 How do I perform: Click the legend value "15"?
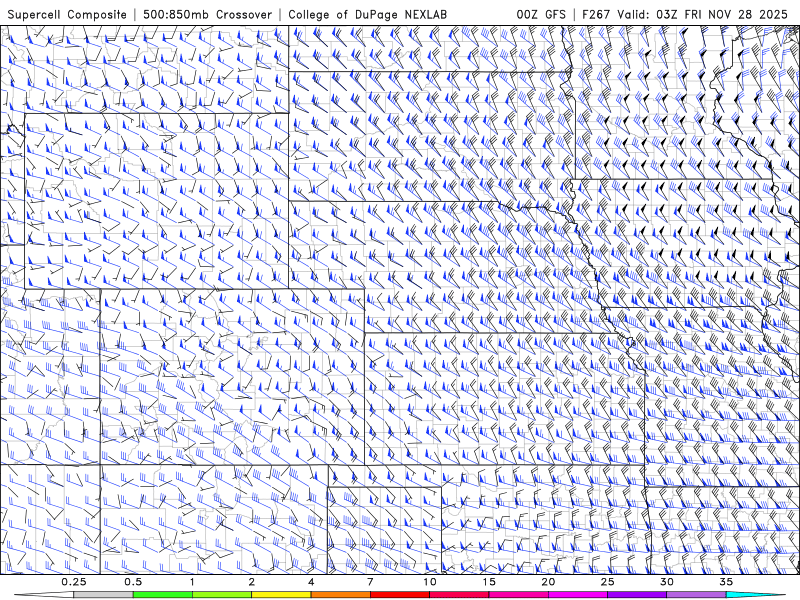pos(489,582)
